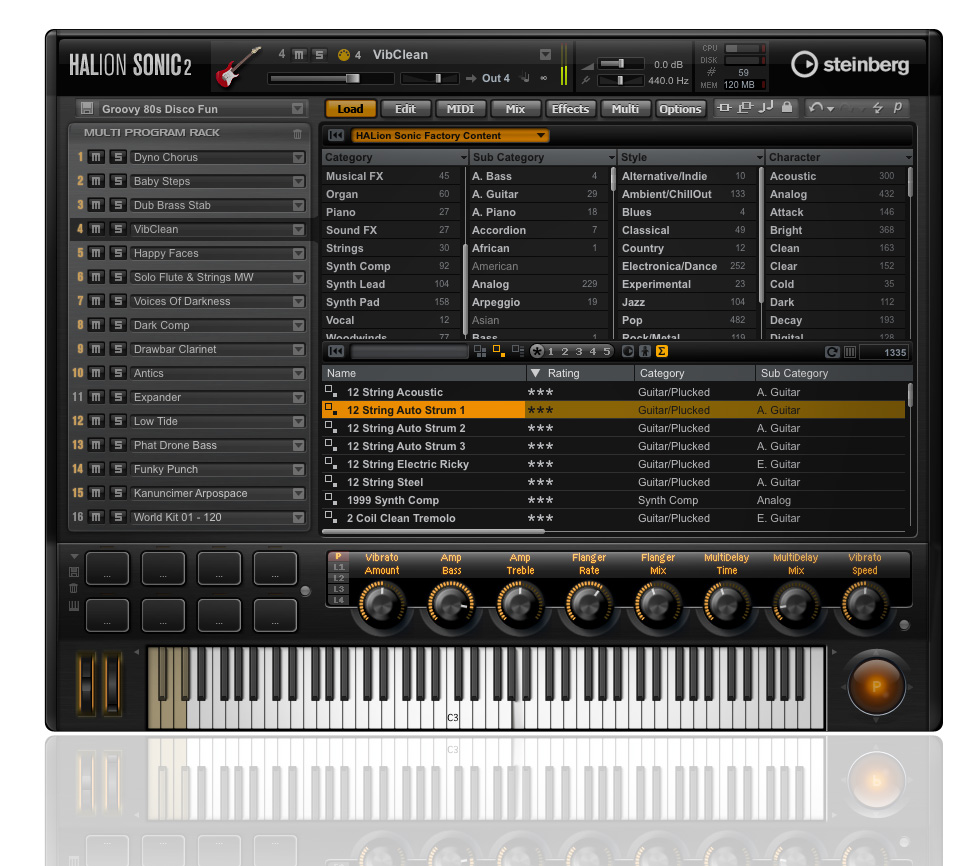
Task: Click the undo arrow icon
Action: [816, 108]
